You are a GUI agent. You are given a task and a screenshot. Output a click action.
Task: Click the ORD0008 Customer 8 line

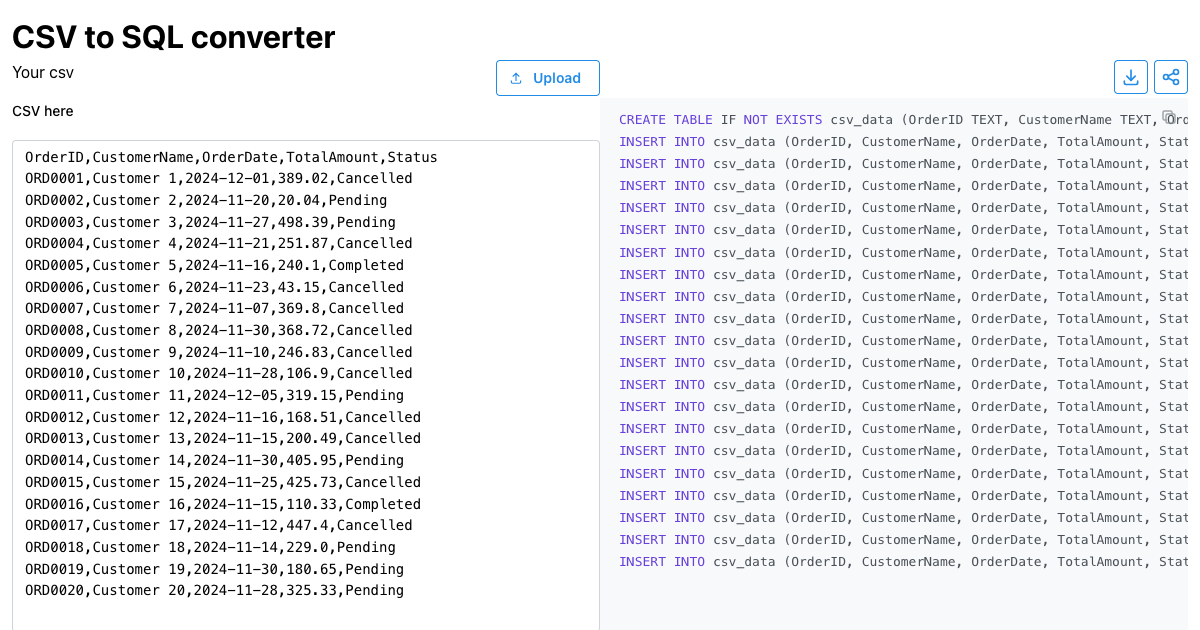(x=218, y=331)
